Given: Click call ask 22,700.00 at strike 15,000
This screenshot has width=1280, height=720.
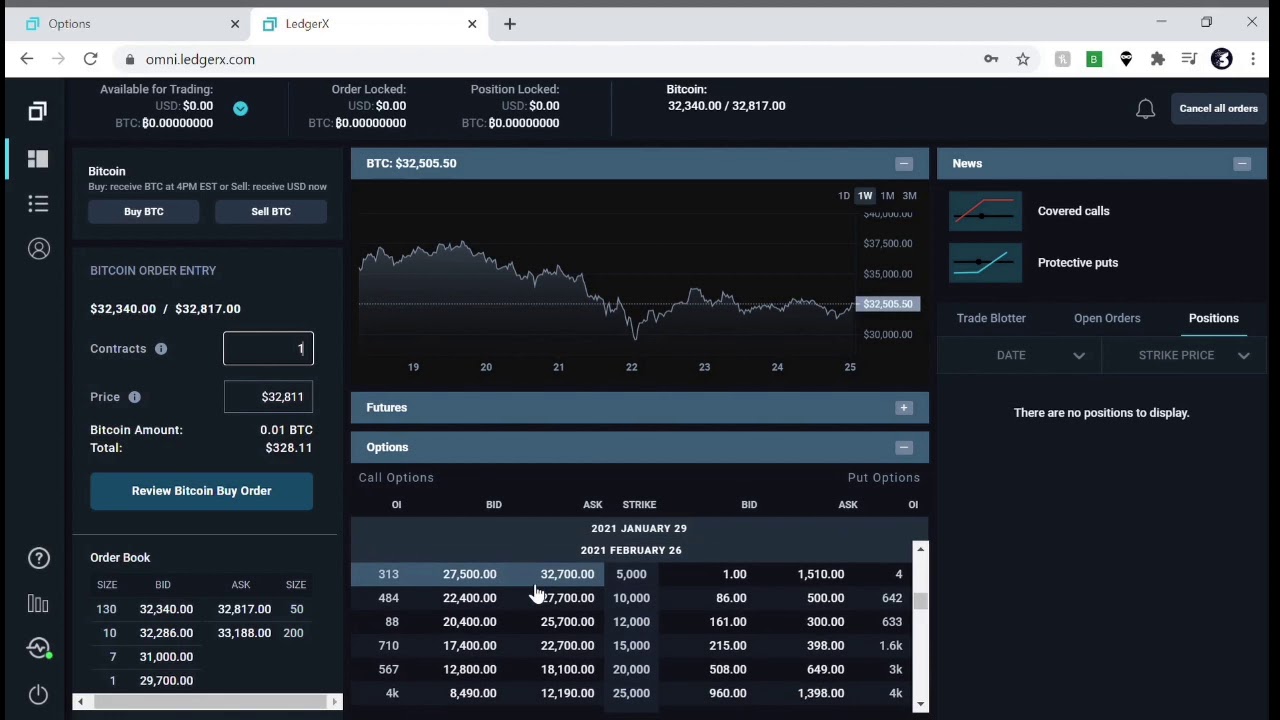Looking at the screenshot, I should coord(567,646).
